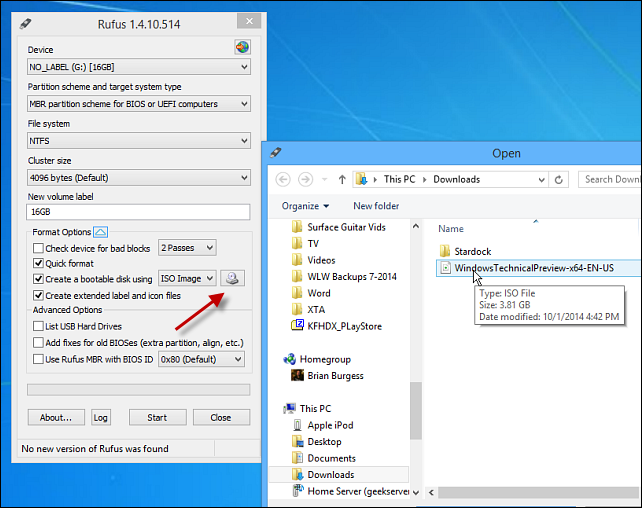Click the Back arrow in Open dialog

pyautogui.click(x=282, y=180)
